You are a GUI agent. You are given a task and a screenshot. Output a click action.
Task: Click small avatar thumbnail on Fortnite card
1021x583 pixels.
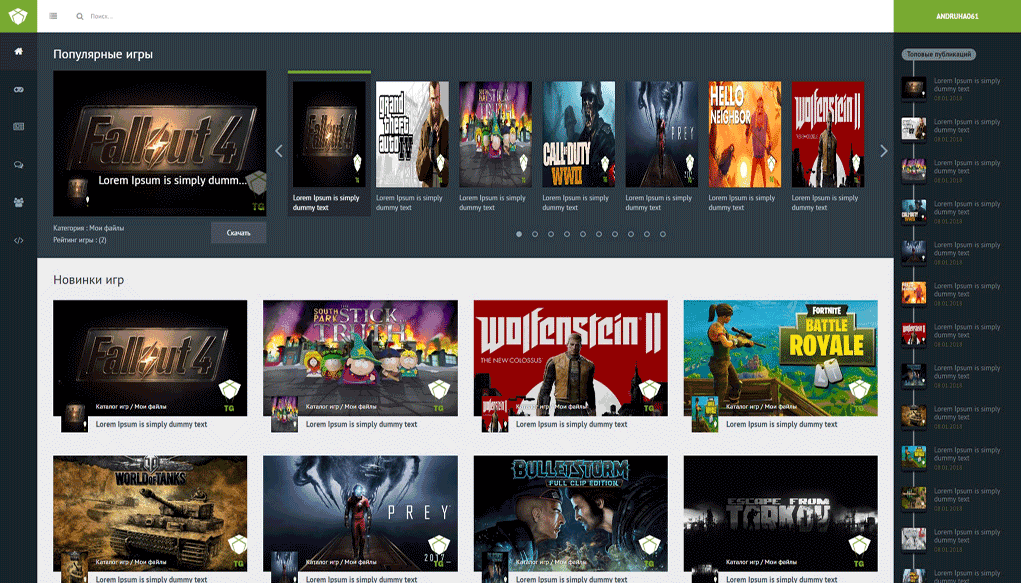tap(705, 414)
